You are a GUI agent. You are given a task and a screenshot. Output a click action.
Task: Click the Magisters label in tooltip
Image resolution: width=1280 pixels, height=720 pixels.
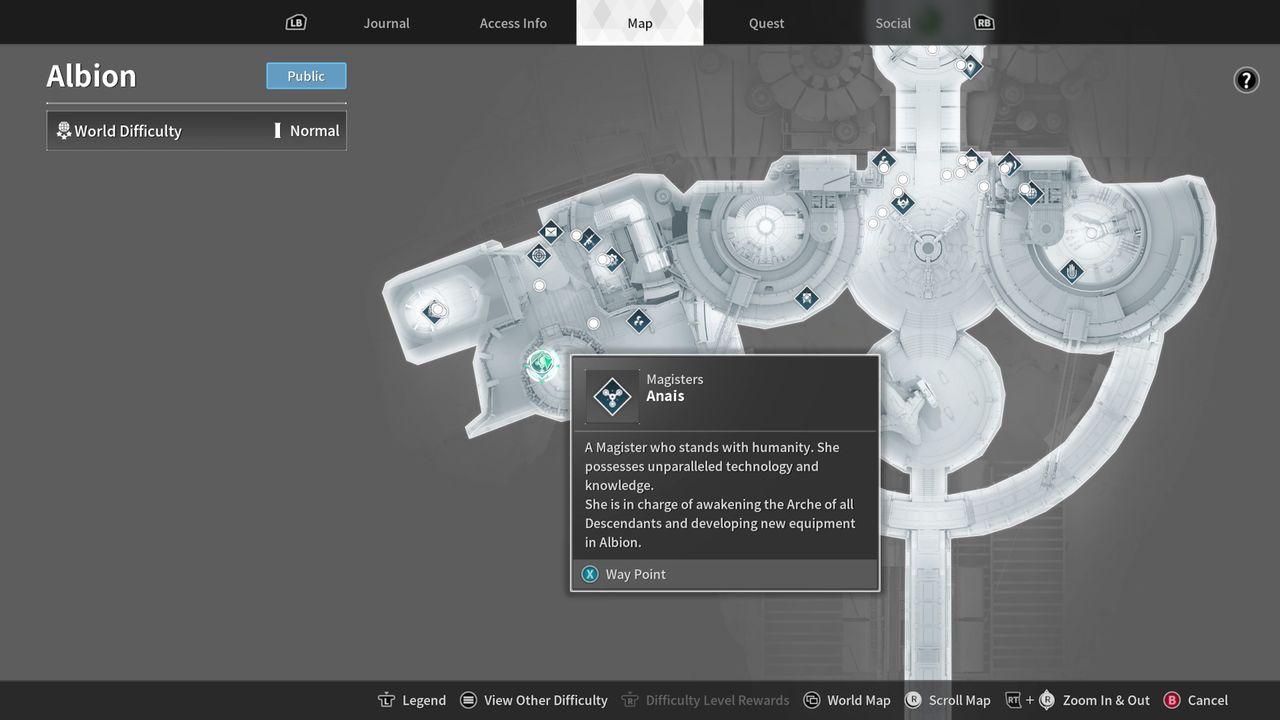point(674,379)
